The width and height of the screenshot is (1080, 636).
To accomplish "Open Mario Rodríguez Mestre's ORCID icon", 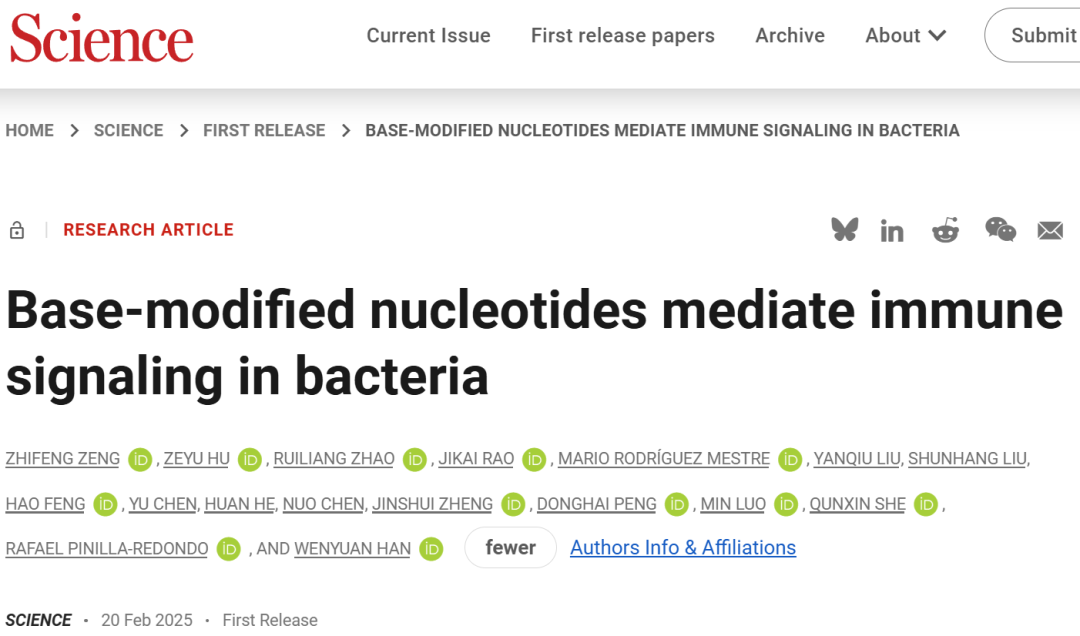I will click(x=791, y=459).
